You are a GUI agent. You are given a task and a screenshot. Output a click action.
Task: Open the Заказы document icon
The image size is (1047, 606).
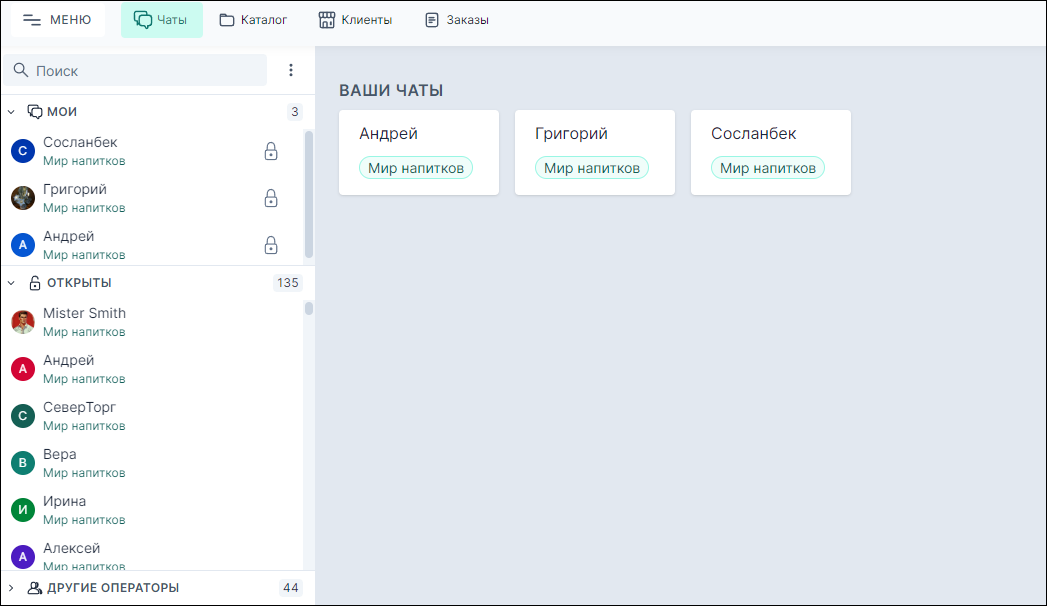coord(431,19)
